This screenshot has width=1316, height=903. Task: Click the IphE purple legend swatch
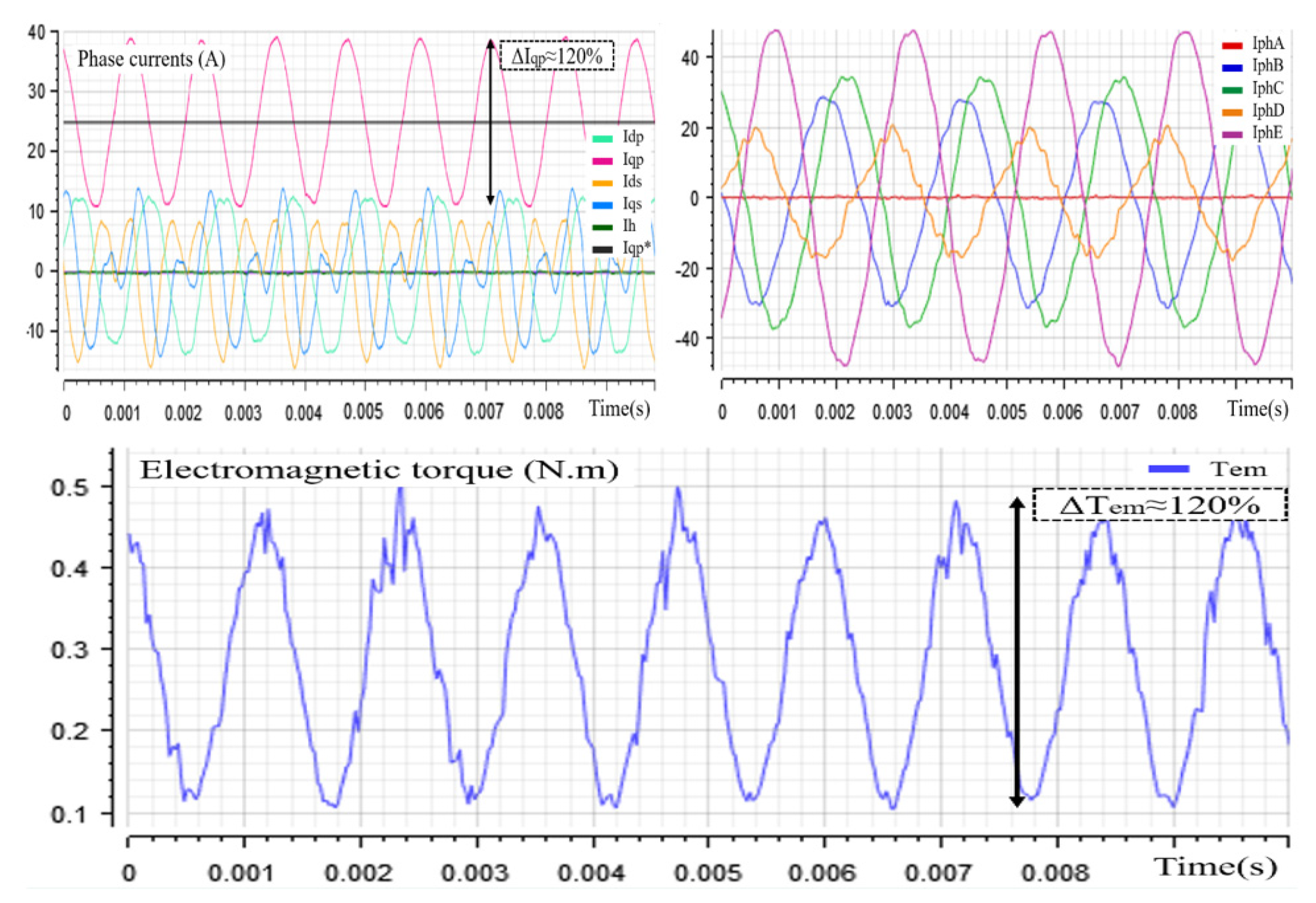point(1232,134)
